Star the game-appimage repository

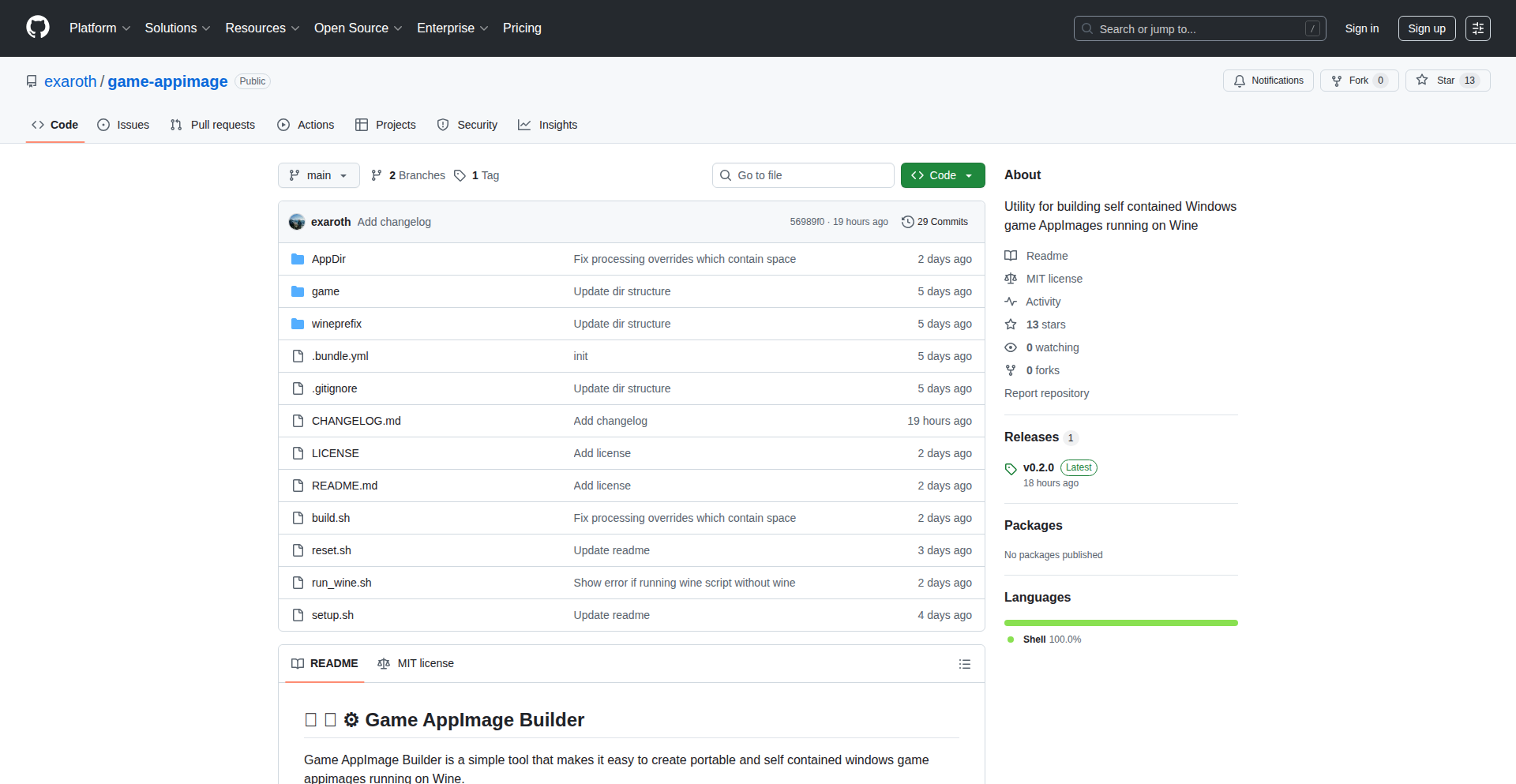coord(1447,81)
